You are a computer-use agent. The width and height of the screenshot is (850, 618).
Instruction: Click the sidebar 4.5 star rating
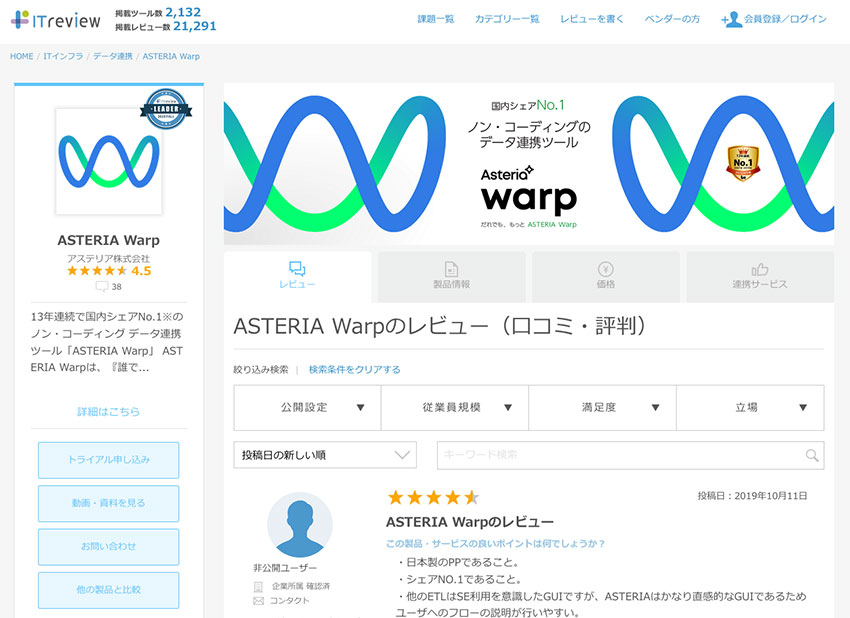109,271
